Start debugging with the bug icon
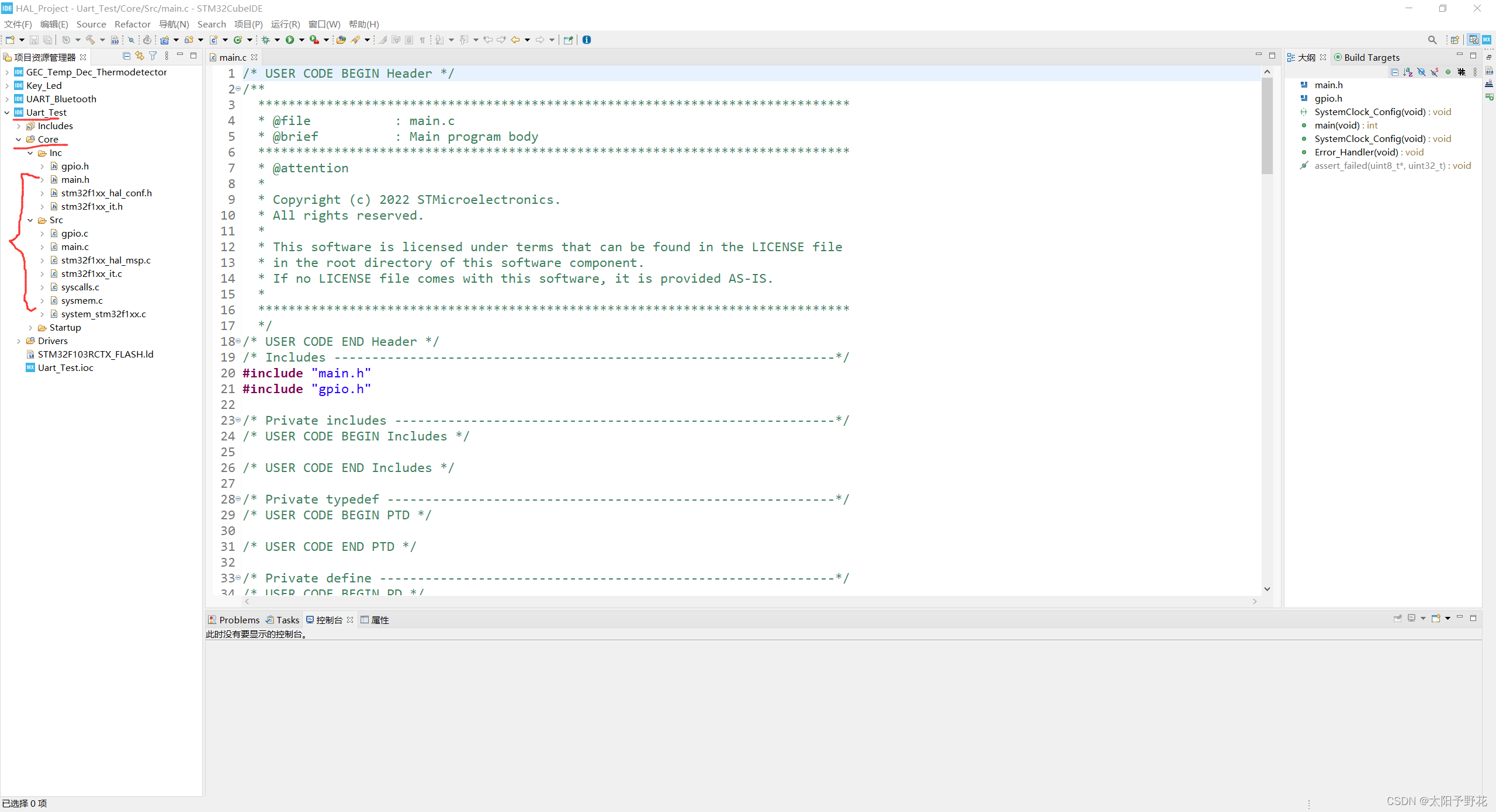1496x812 pixels. [x=266, y=40]
